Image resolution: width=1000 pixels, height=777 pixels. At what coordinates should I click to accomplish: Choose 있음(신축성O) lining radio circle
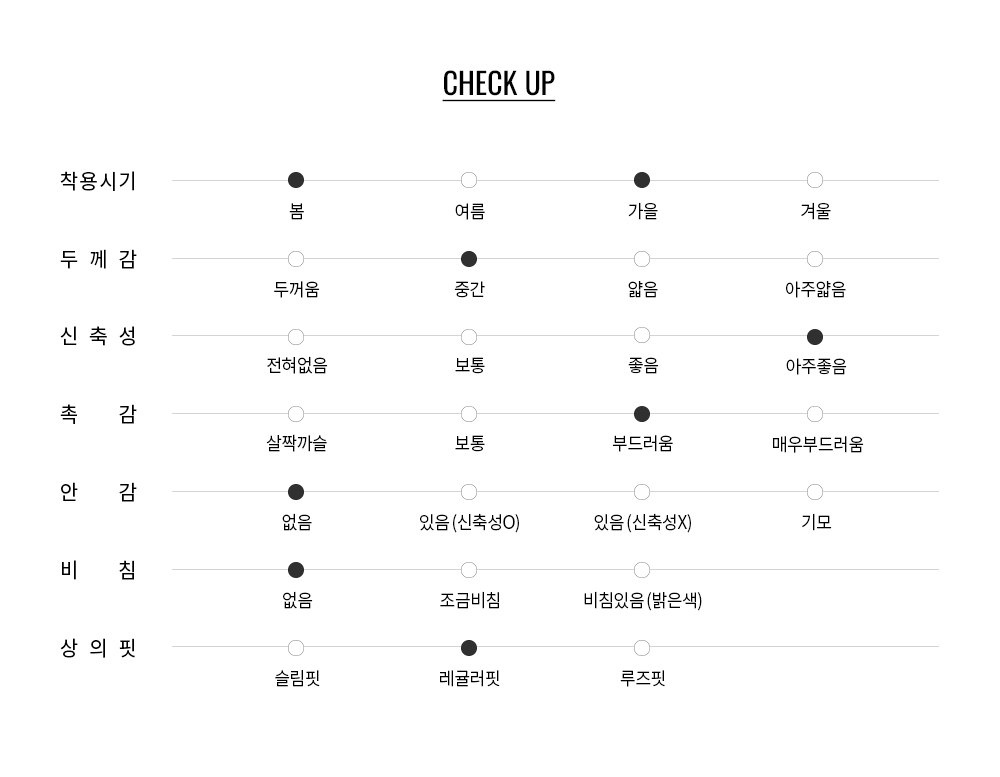click(469, 492)
